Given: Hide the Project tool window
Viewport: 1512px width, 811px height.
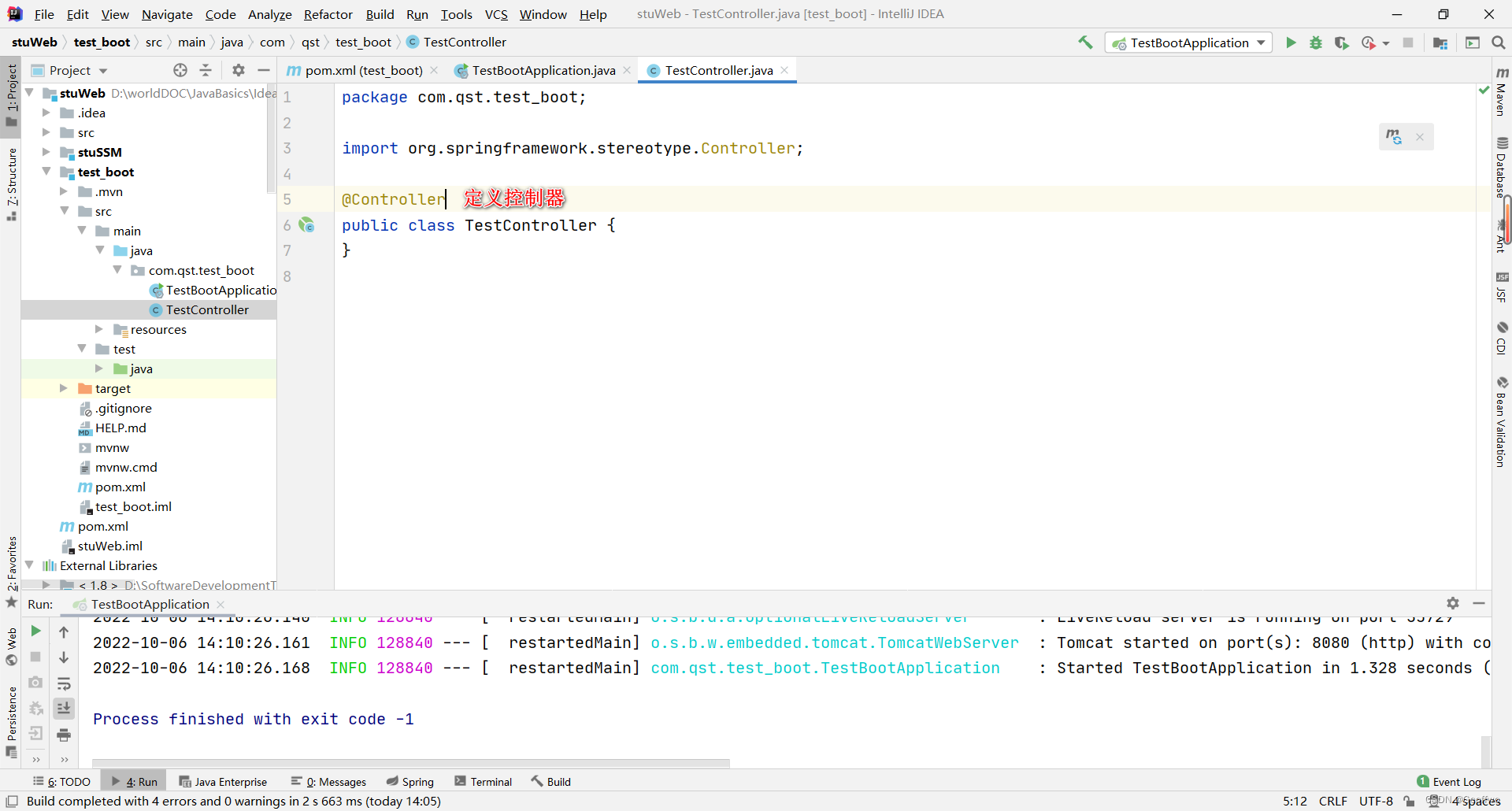Looking at the screenshot, I should point(264,70).
